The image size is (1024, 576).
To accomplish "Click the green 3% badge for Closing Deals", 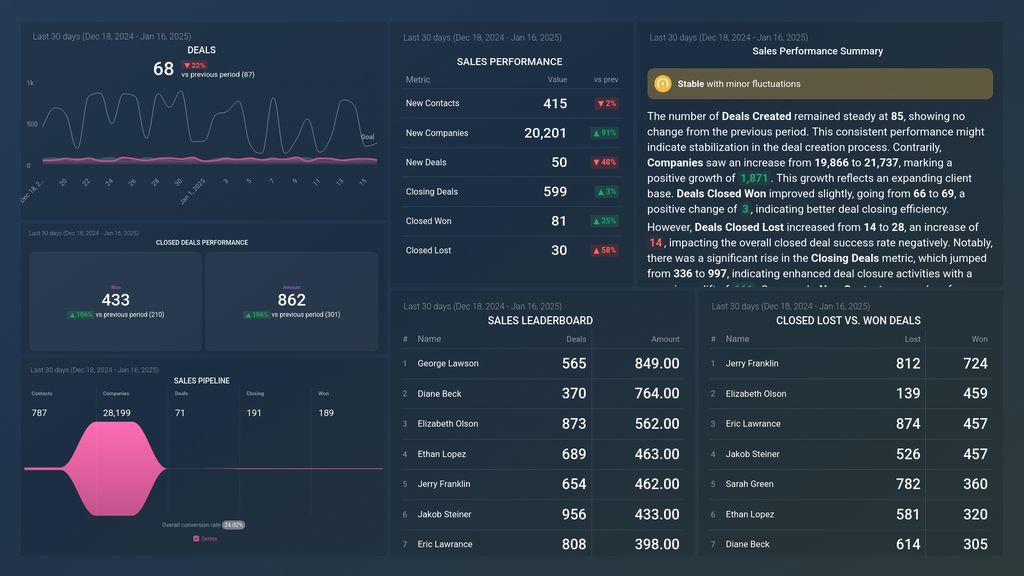I will click(x=607, y=192).
